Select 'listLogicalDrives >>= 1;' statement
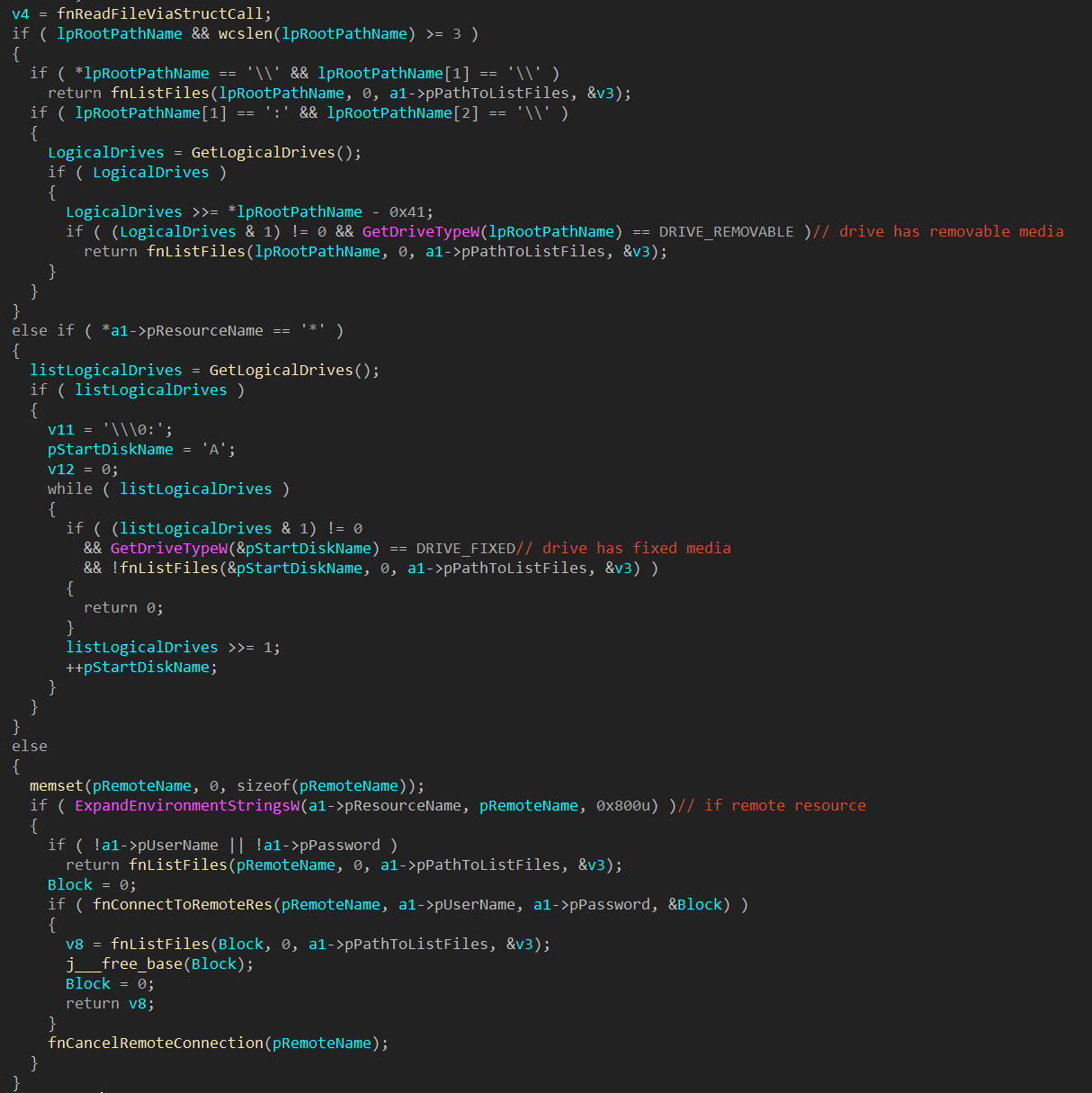 click(174, 647)
